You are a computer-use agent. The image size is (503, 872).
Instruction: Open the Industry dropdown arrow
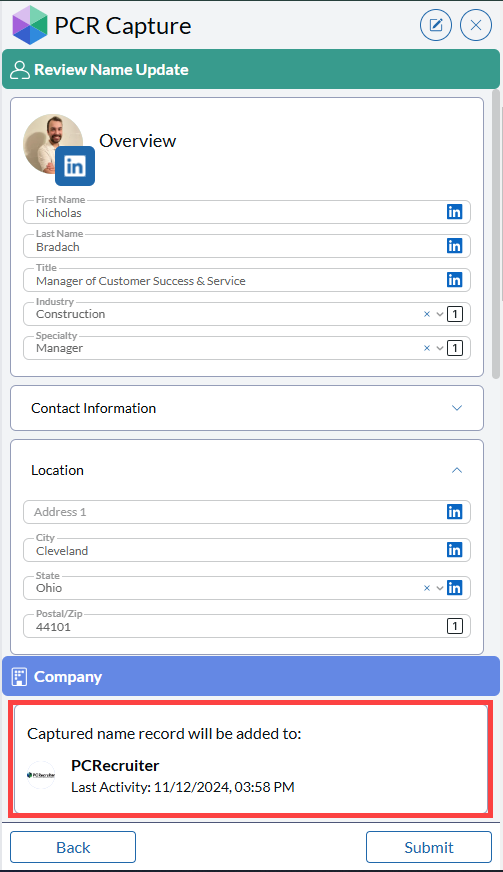click(x=440, y=314)
